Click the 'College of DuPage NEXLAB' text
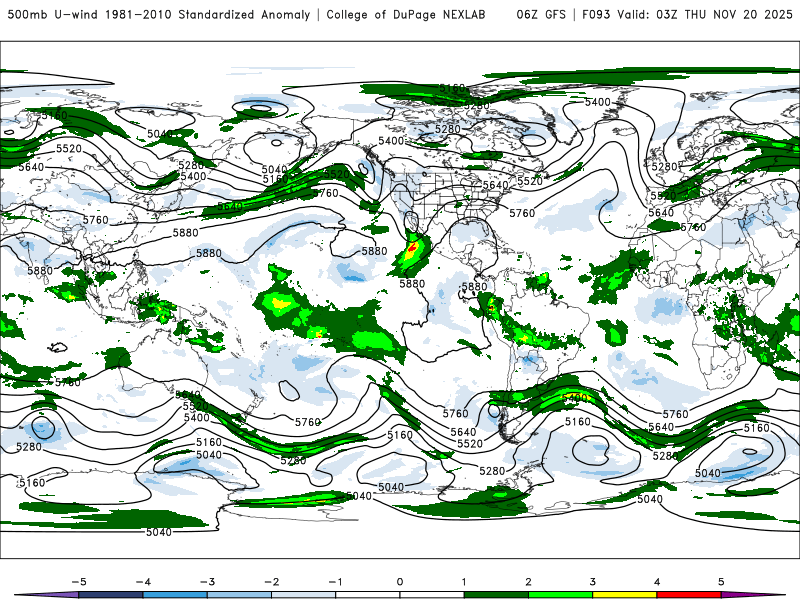This screenshot has width=800, height=600. pos(406,15)
